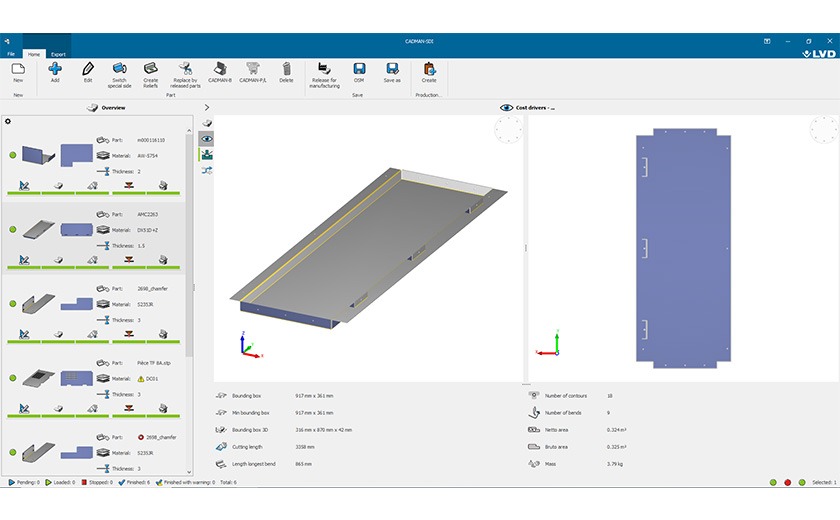This screenshot has height=520, width=840.
Task: Click the Bounding box value 917 mm x 361 mm
Action: coord(314,396)
